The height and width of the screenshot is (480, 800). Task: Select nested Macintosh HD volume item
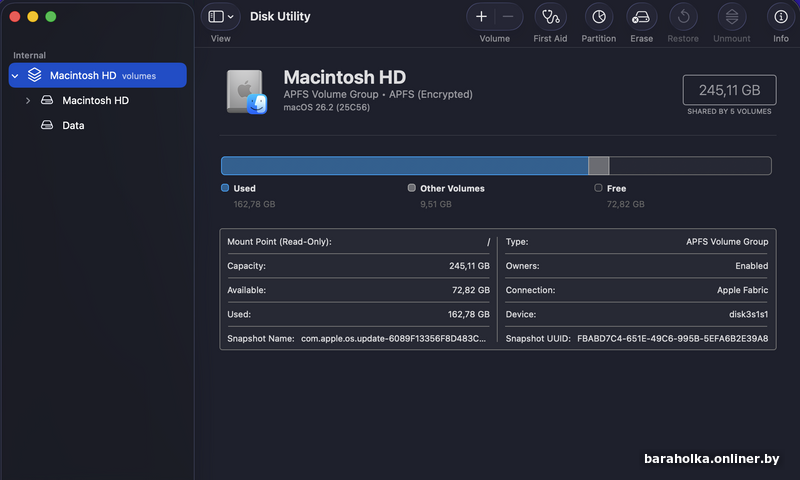pyautogui.click(x=94, y=101)
